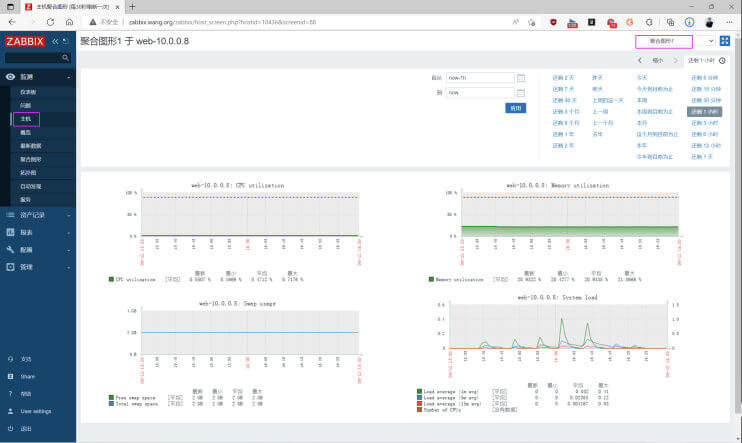
Task: Open the support headset icon in sidebar
Action: point(10,359)
